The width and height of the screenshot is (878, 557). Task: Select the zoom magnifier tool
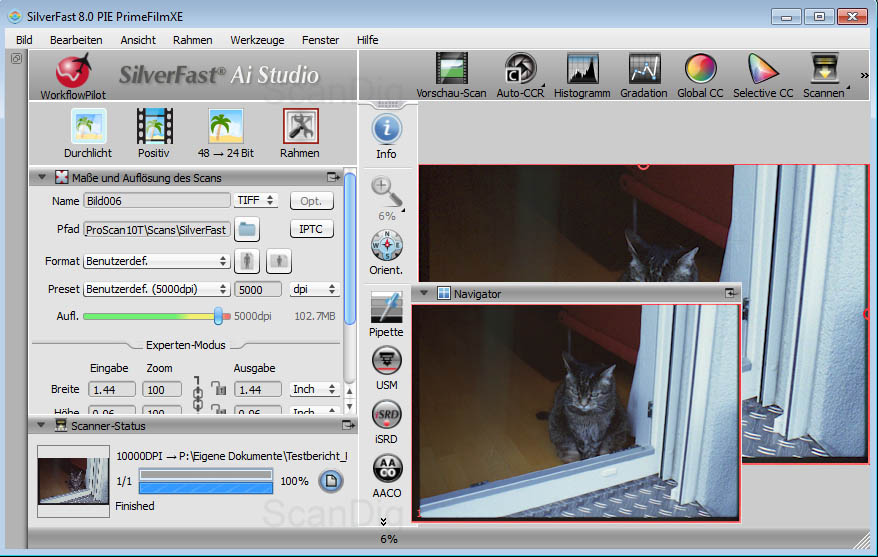pos(386,192)
